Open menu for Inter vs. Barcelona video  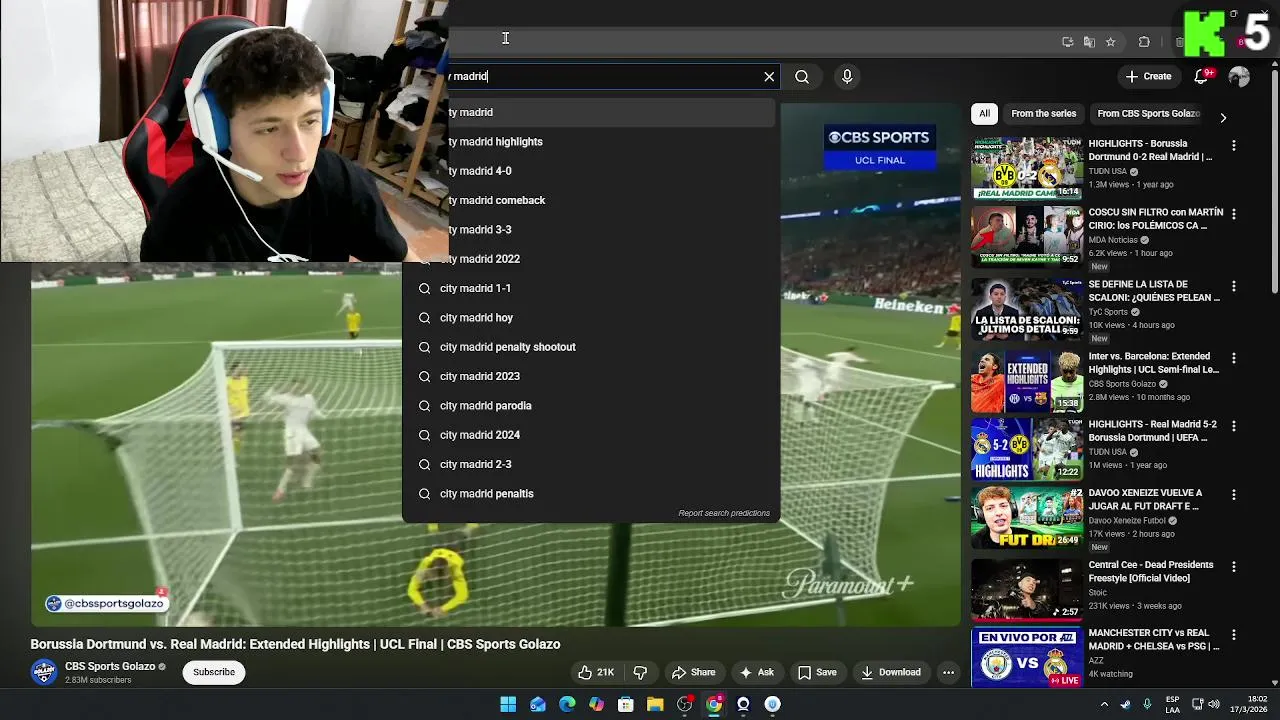(x=1233, y=358)
